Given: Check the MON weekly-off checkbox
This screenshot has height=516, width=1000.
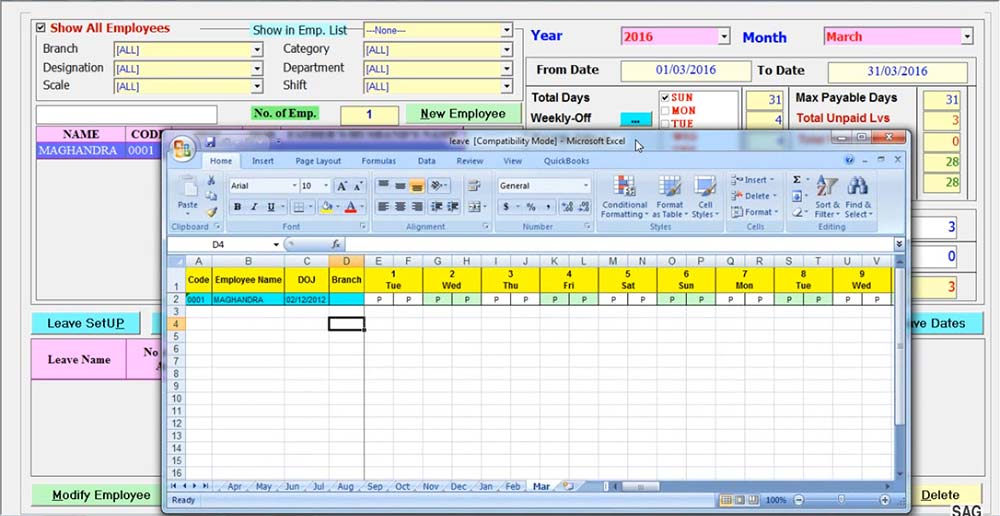Looking at the screenshot, I should (x=665, y=111).
